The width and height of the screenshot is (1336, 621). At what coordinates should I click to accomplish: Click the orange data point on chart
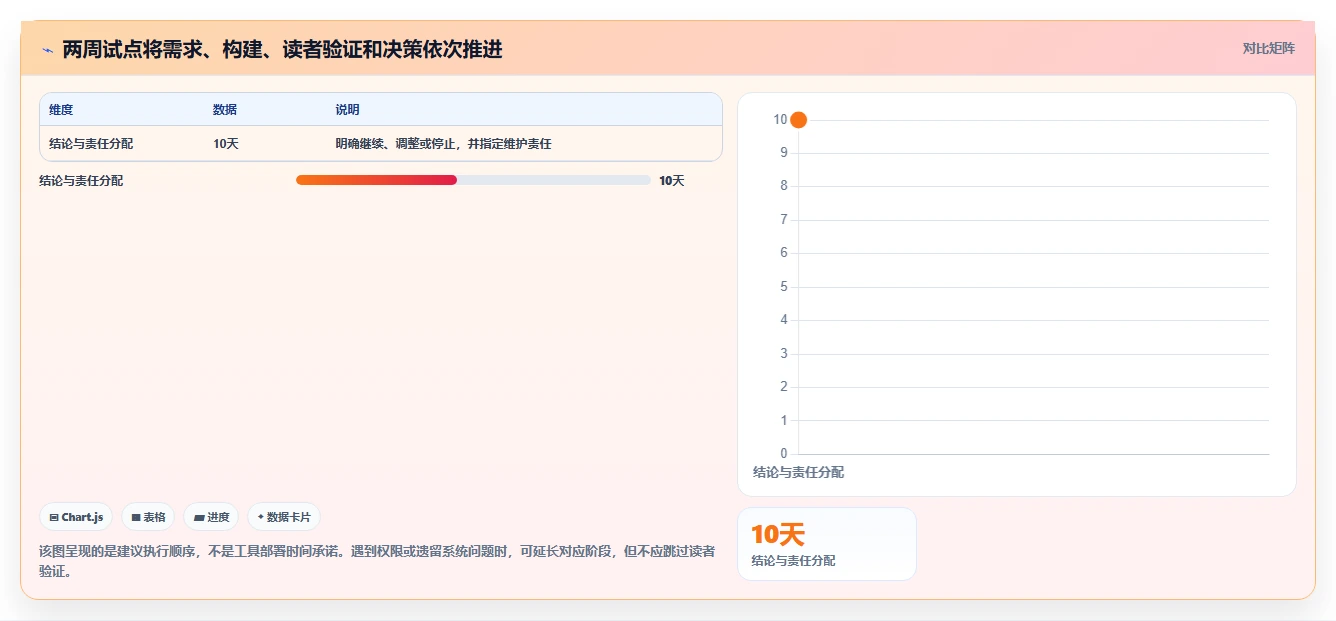pos(798,120)
